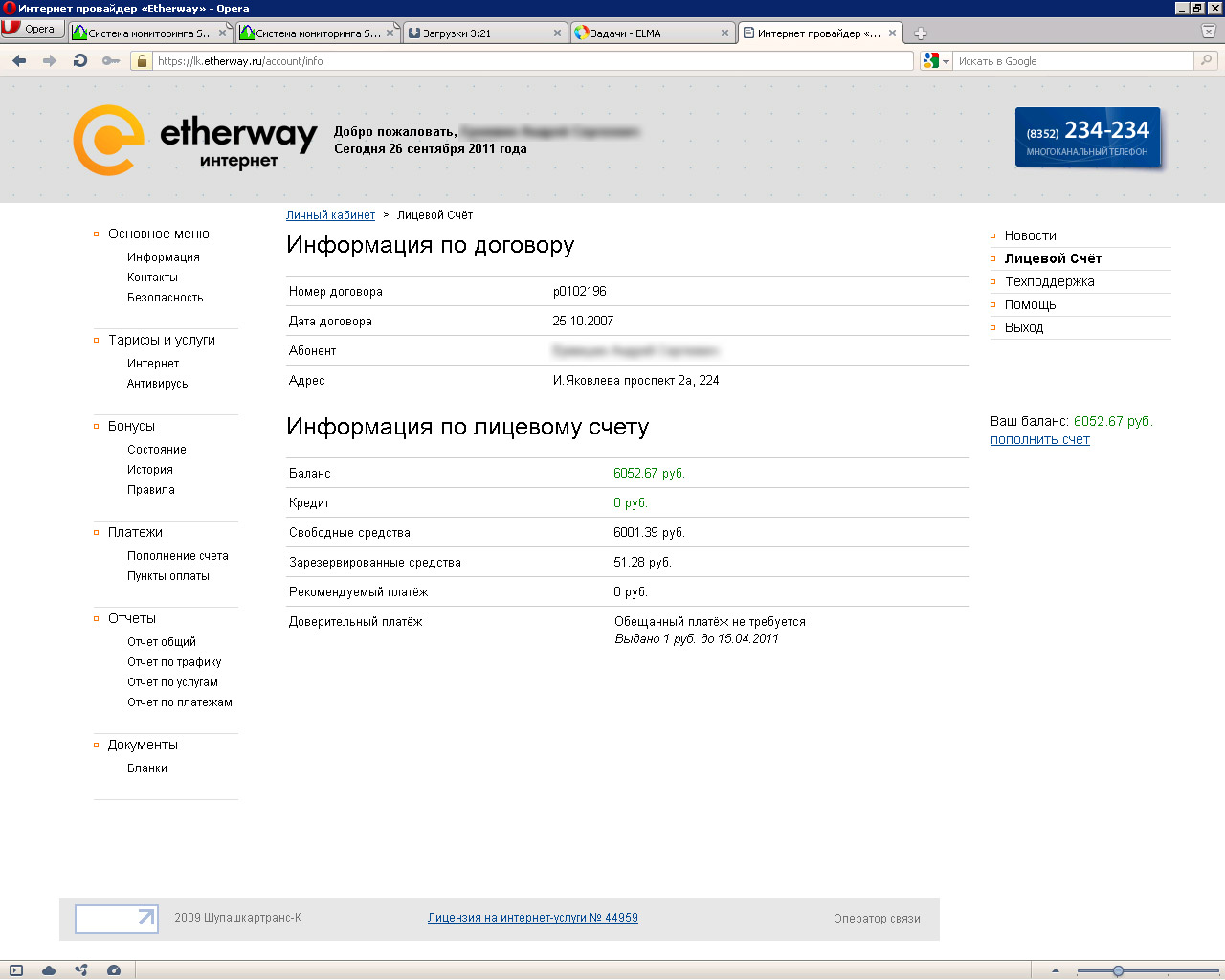Click reserved funds value 51.28 руб.
This screenshot has height=980, width=1225.
coord(642,563)
